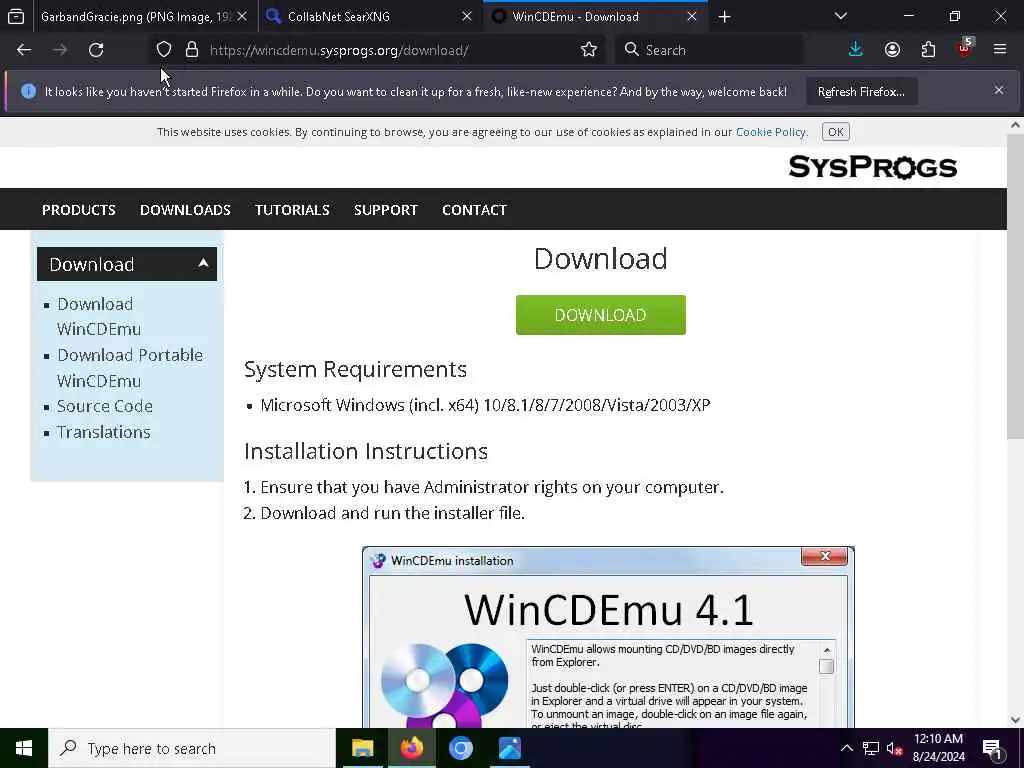
Task: Open the Download WinCDEmu sidebar link
Action: [99, 316]
